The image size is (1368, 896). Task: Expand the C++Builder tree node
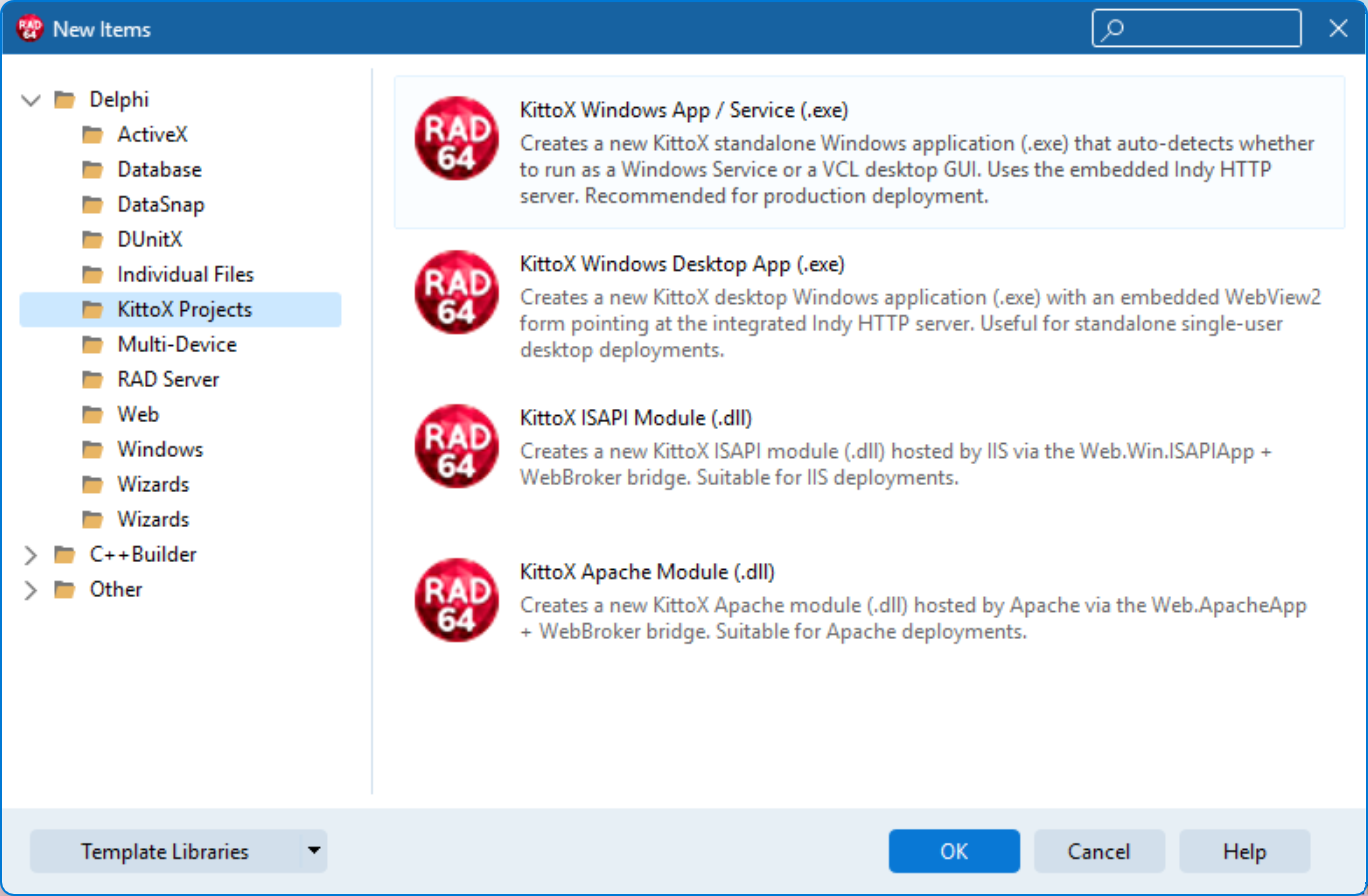tap(31, 554)
